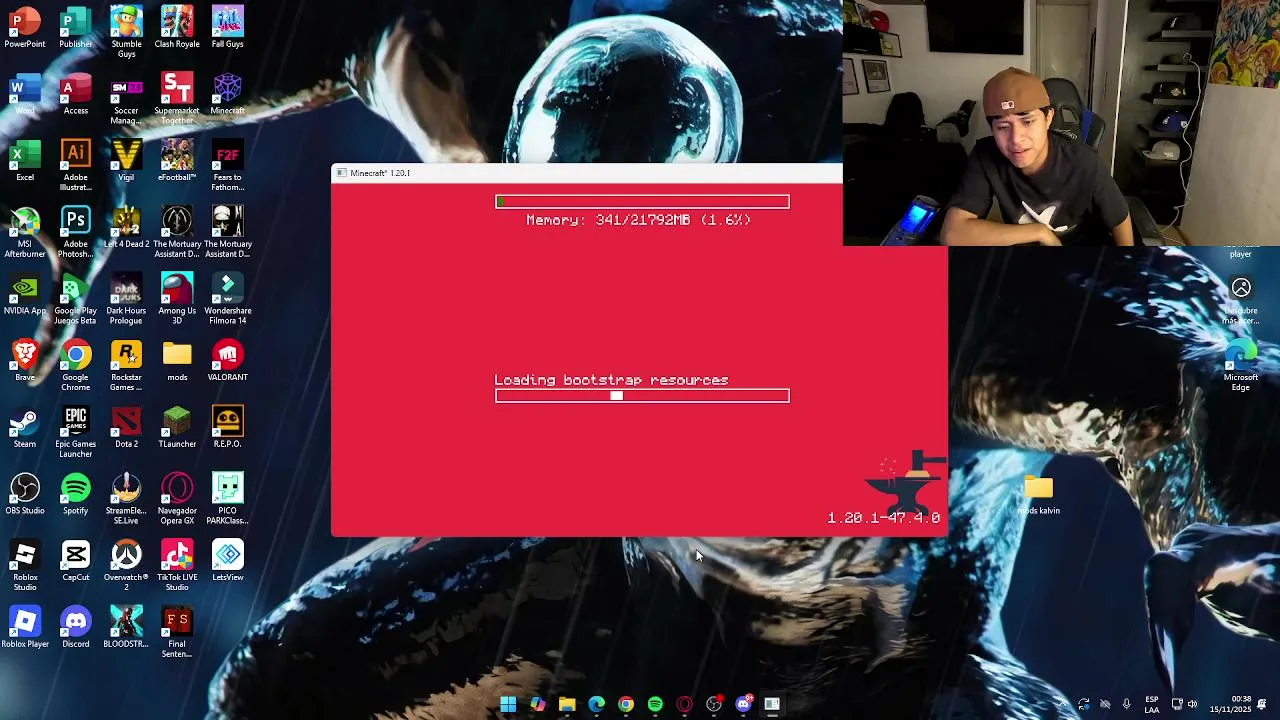Select the Vigil game icon
1280x720 pixels.
click(126, 161)
